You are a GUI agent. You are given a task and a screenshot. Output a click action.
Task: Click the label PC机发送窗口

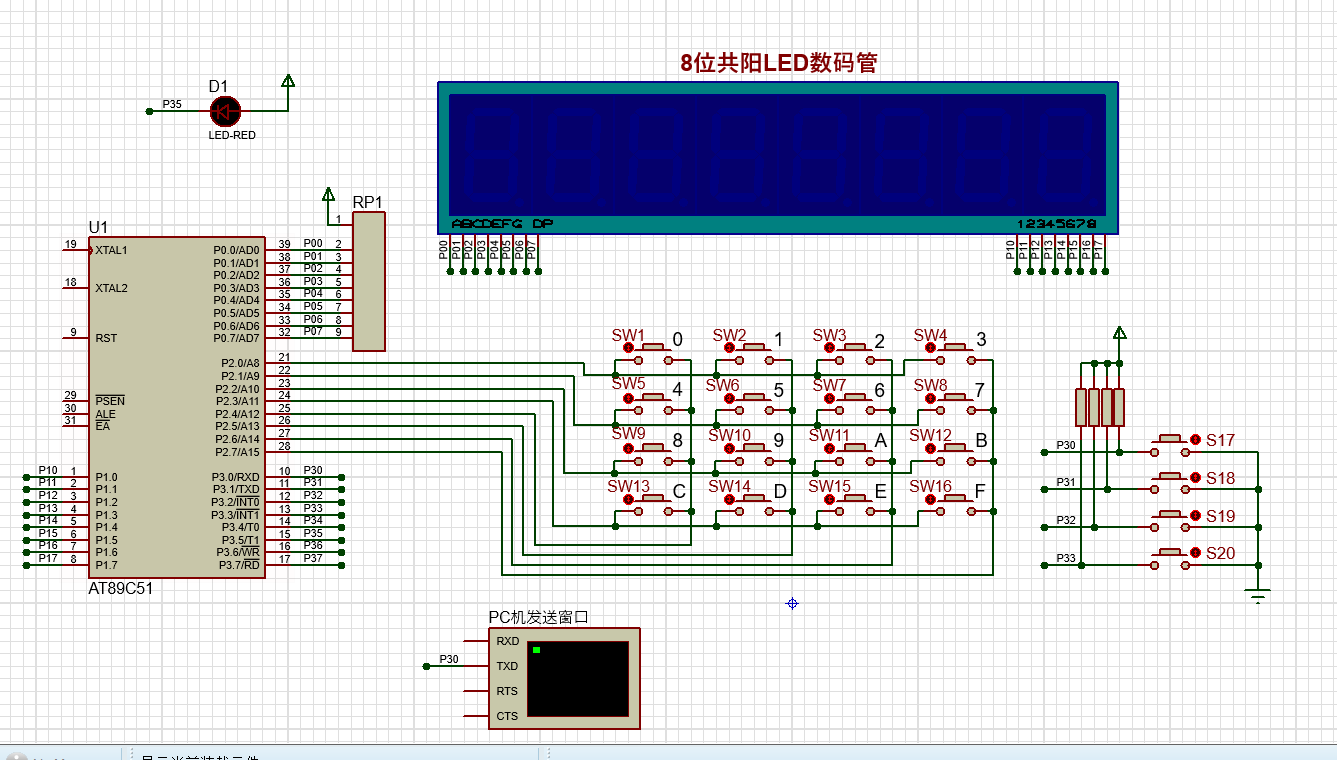(538, 617)
